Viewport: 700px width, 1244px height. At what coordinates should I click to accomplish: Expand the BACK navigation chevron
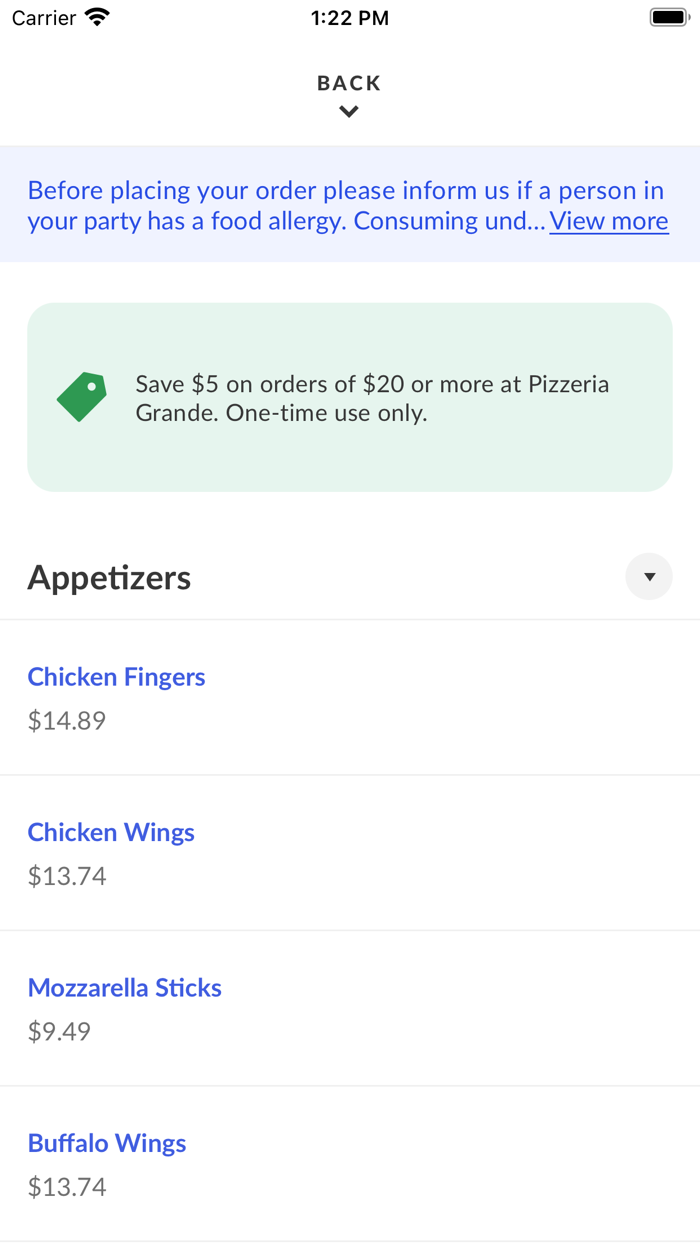[x=348, y=111]
